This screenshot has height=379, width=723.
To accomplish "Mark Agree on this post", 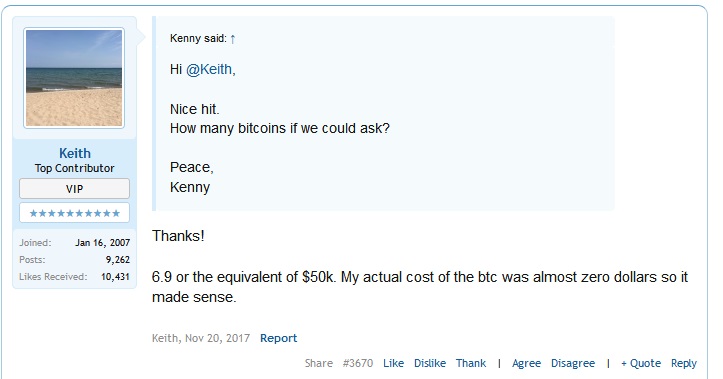I will 526,363.
